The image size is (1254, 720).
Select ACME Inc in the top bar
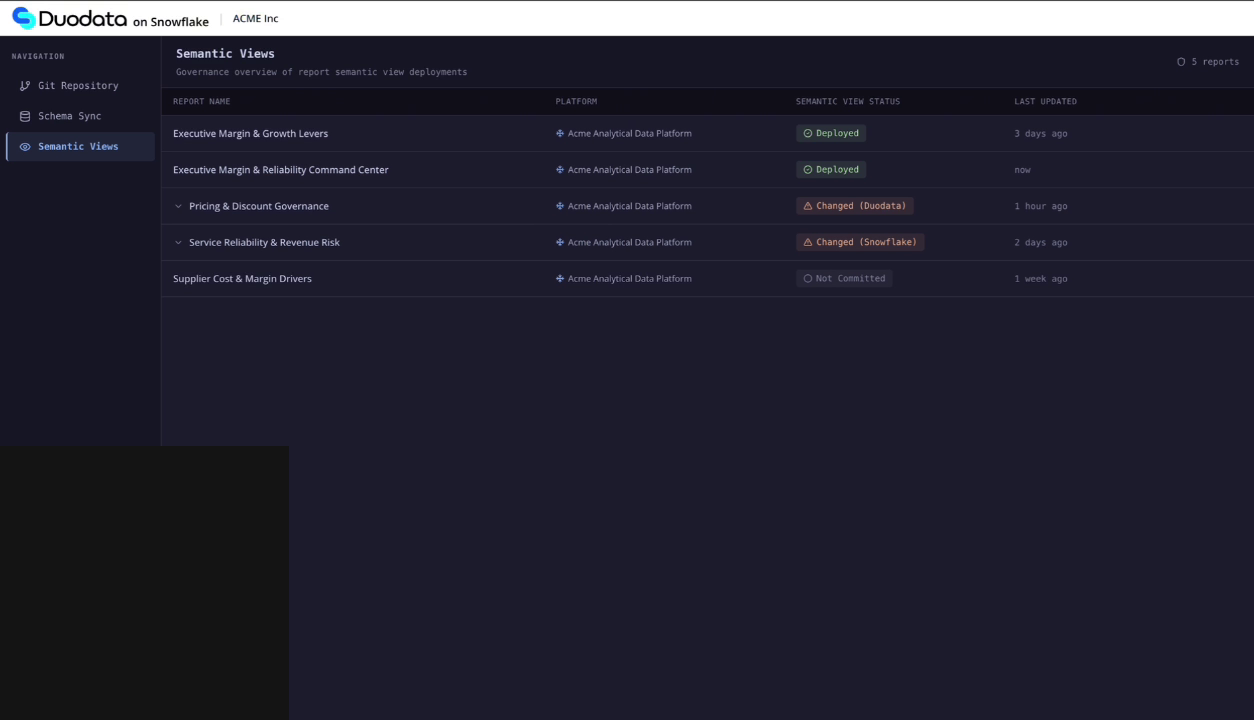(x=255, y=17)
